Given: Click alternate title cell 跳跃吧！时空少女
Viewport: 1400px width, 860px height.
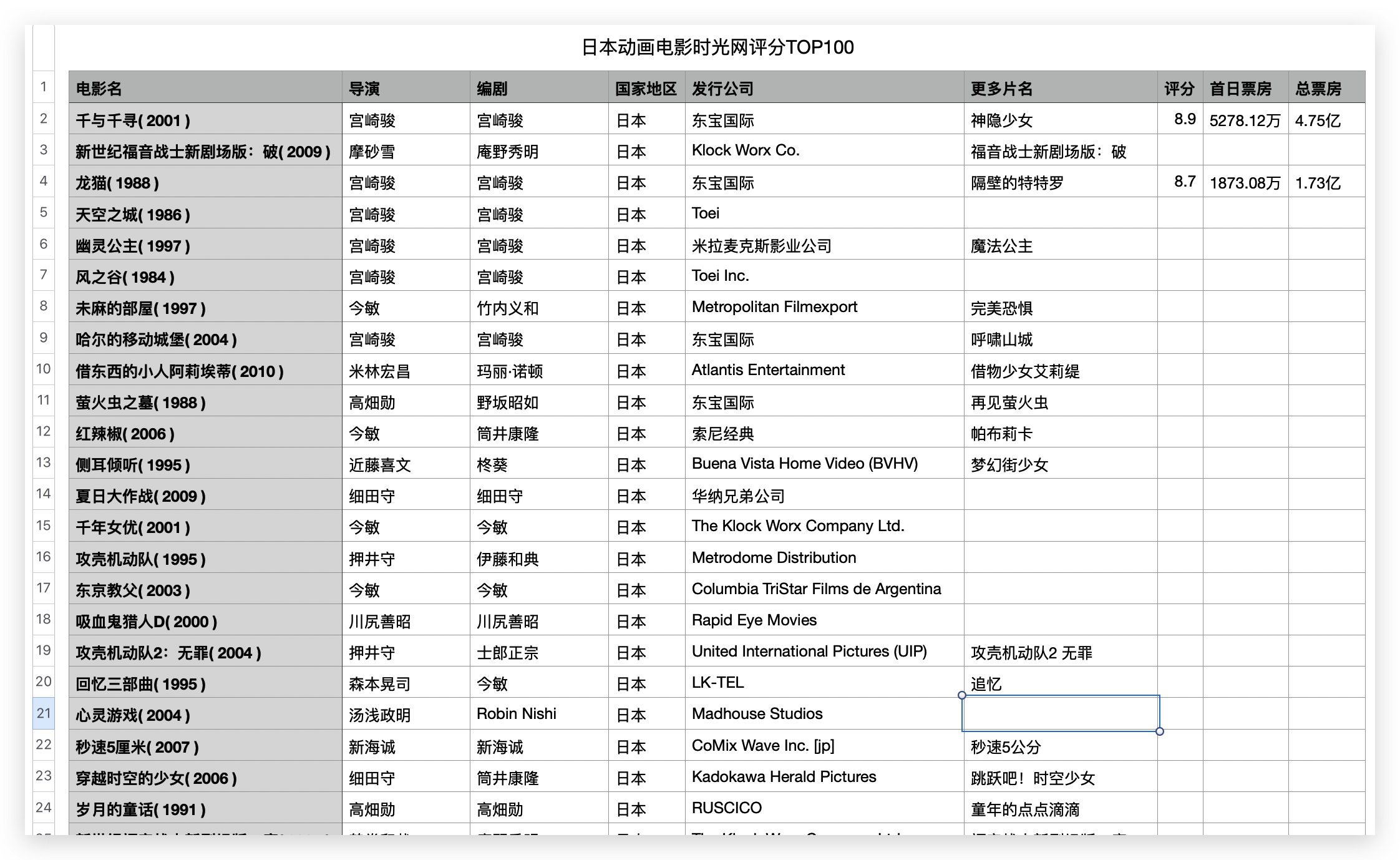Looking at the screenshot, I should coord(1061,777).
